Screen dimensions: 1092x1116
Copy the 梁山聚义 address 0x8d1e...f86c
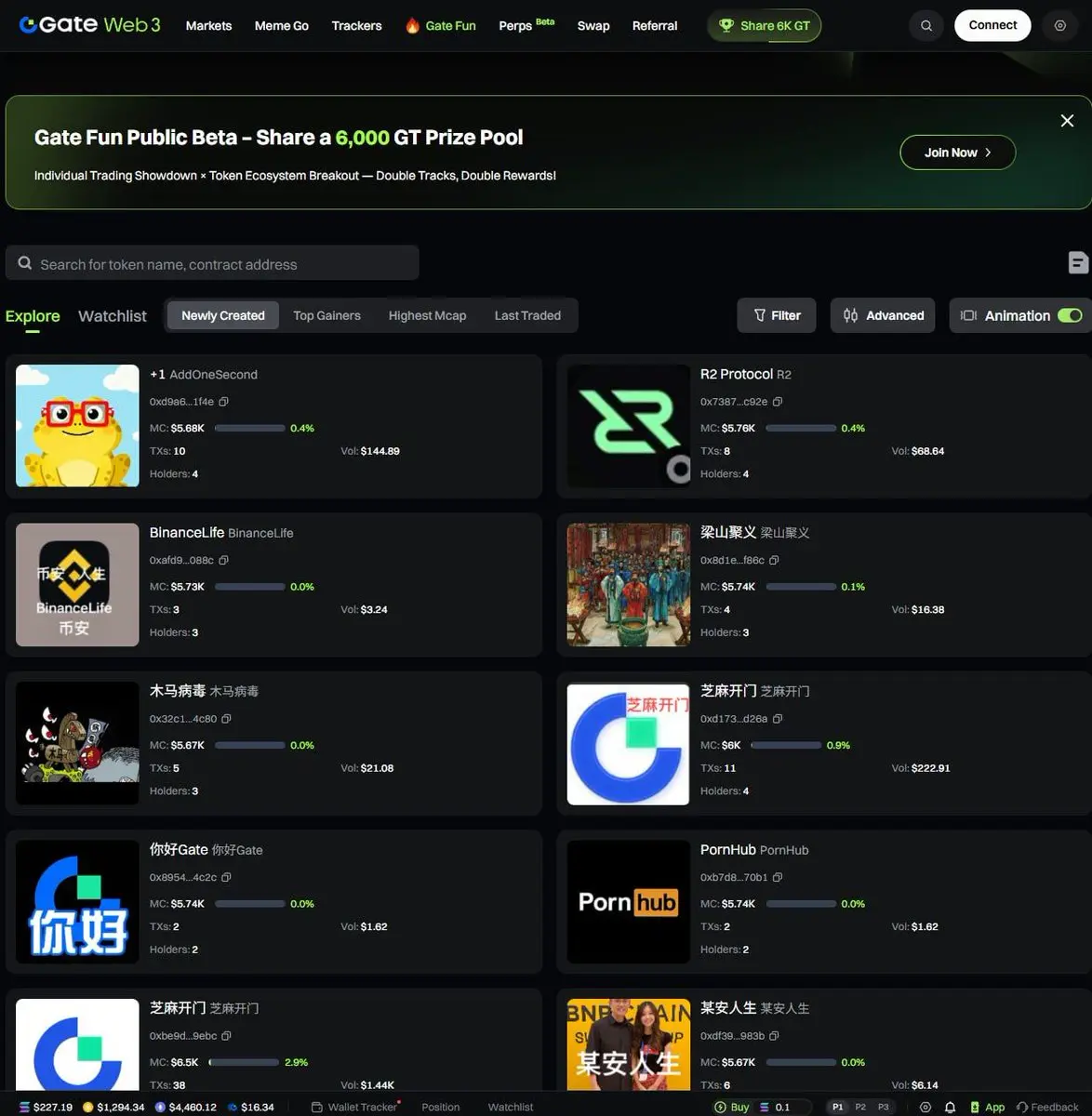775,561
